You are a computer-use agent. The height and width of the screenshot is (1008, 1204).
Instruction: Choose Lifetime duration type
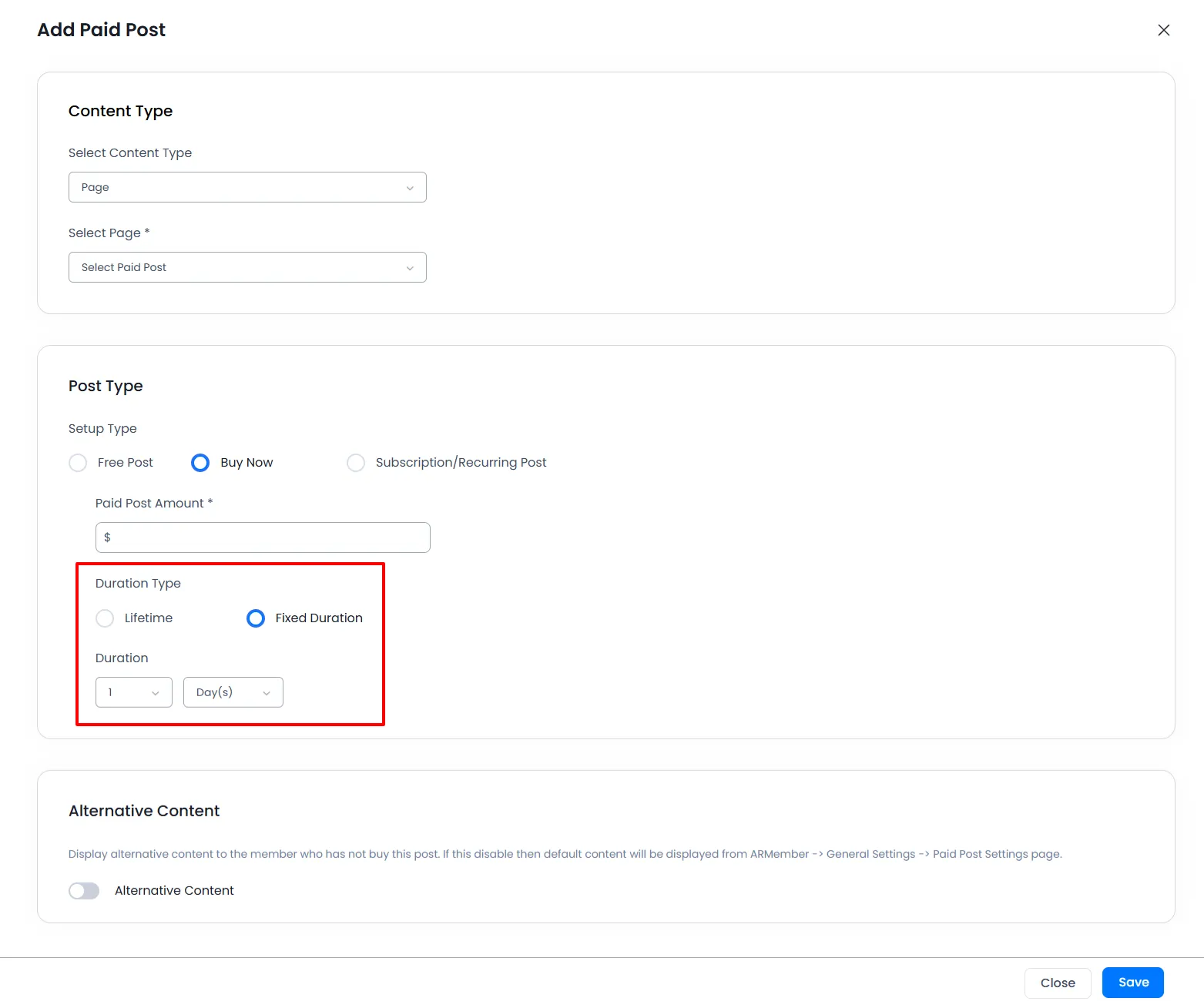pos(105,618)
